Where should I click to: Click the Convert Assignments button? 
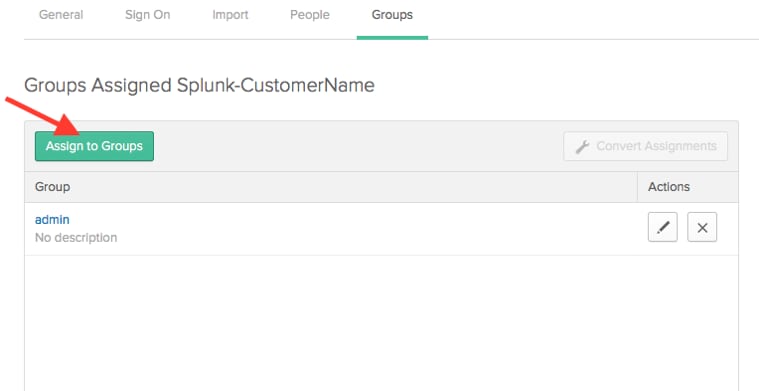point(645,146)
